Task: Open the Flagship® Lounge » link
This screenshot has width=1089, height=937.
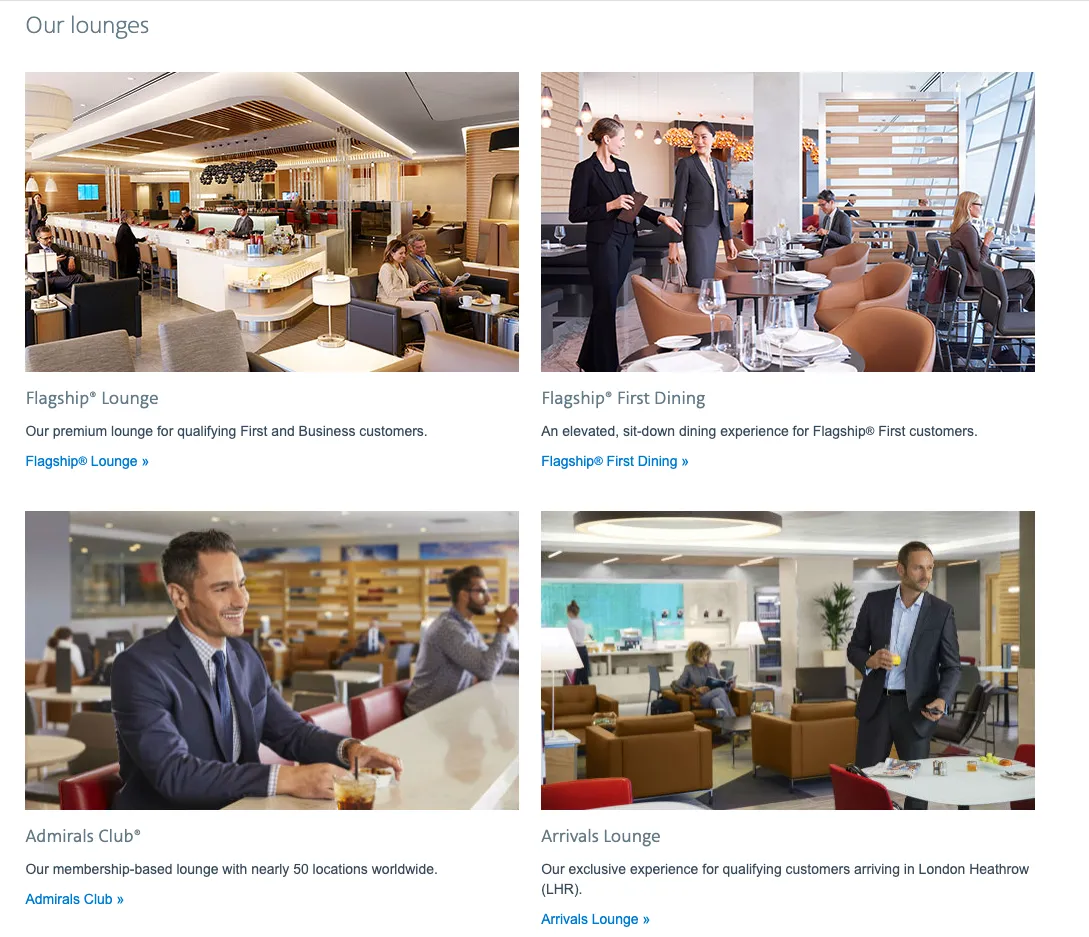Action: click(x=87, y=461)
